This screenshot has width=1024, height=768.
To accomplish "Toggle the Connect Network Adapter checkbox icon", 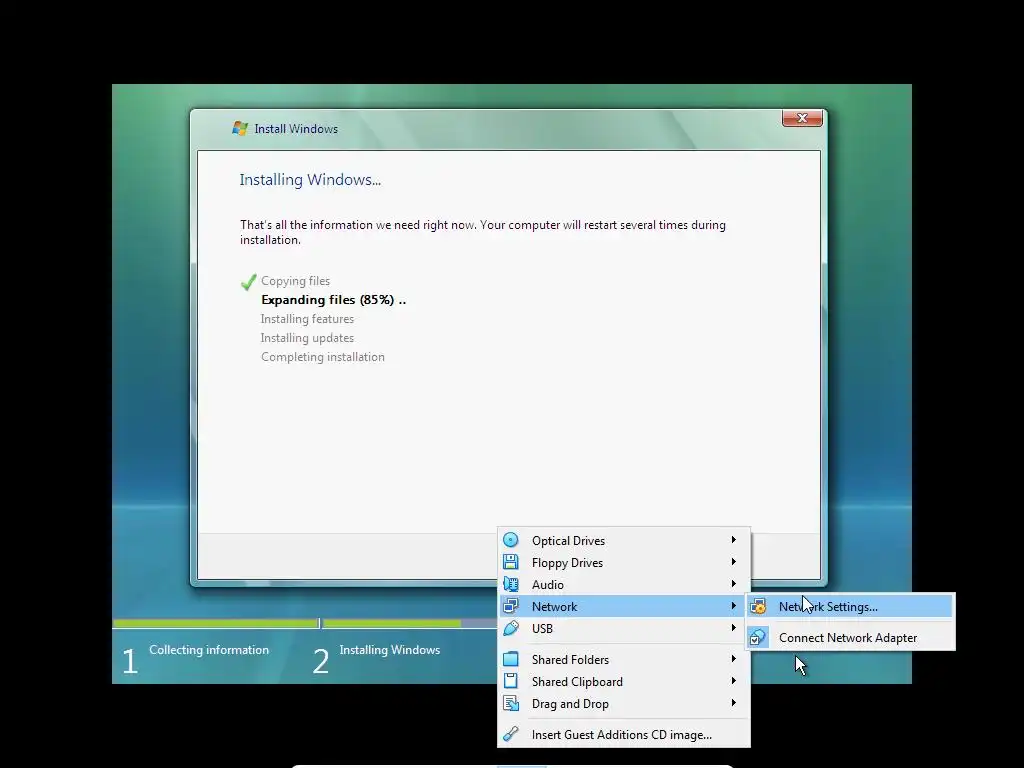I will pyautogui.click(x=758, y=637).
